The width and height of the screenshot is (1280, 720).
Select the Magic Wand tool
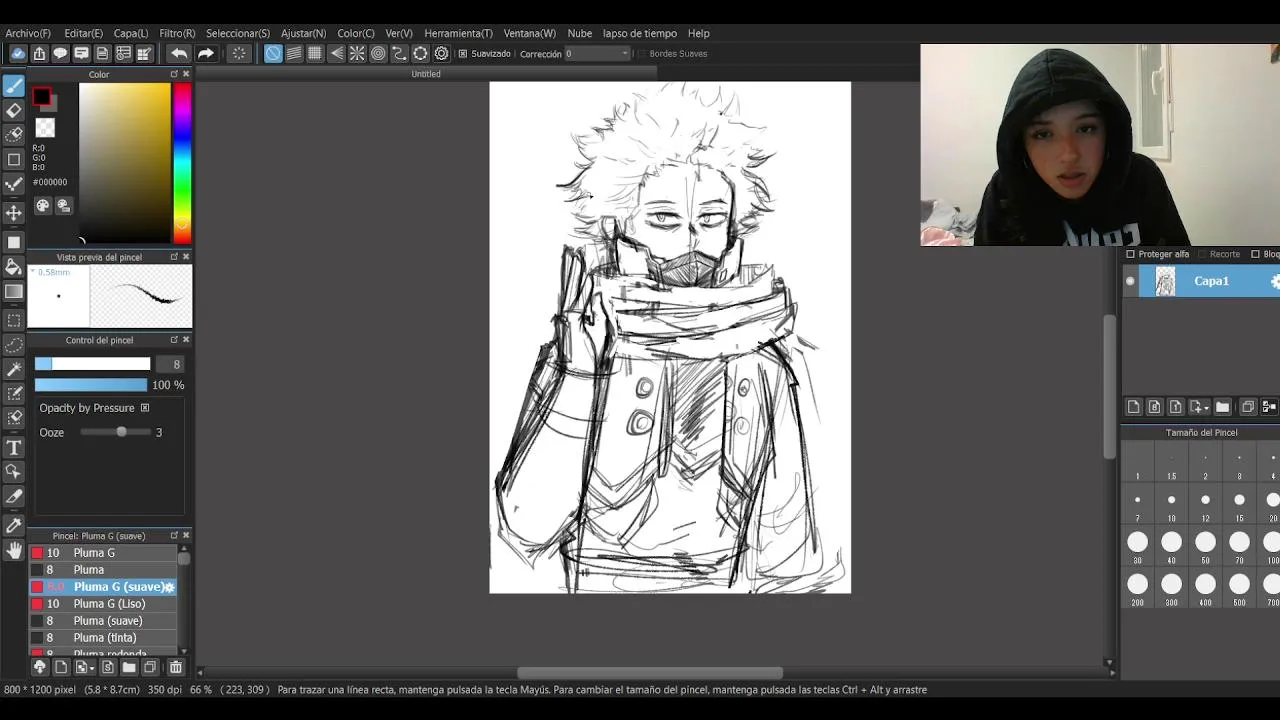click(x=14, y=370)
